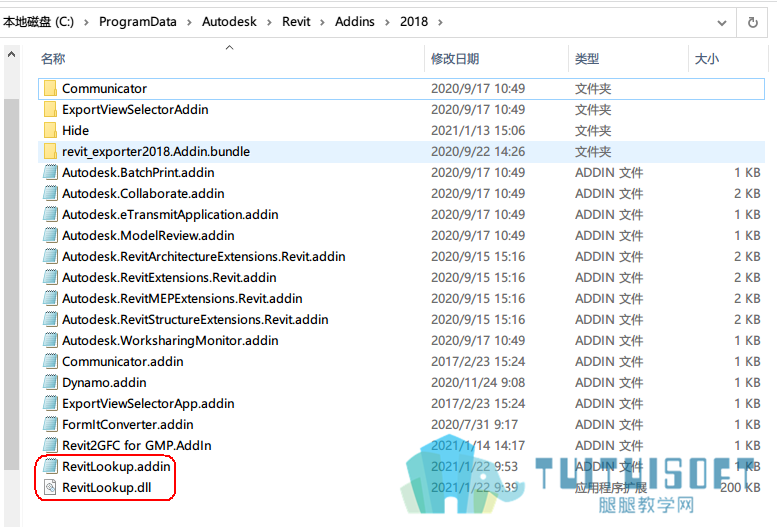Select the FormItConverter.addin file name
The width and height of the screenshot is (777, 527).
tap(127, 424)
